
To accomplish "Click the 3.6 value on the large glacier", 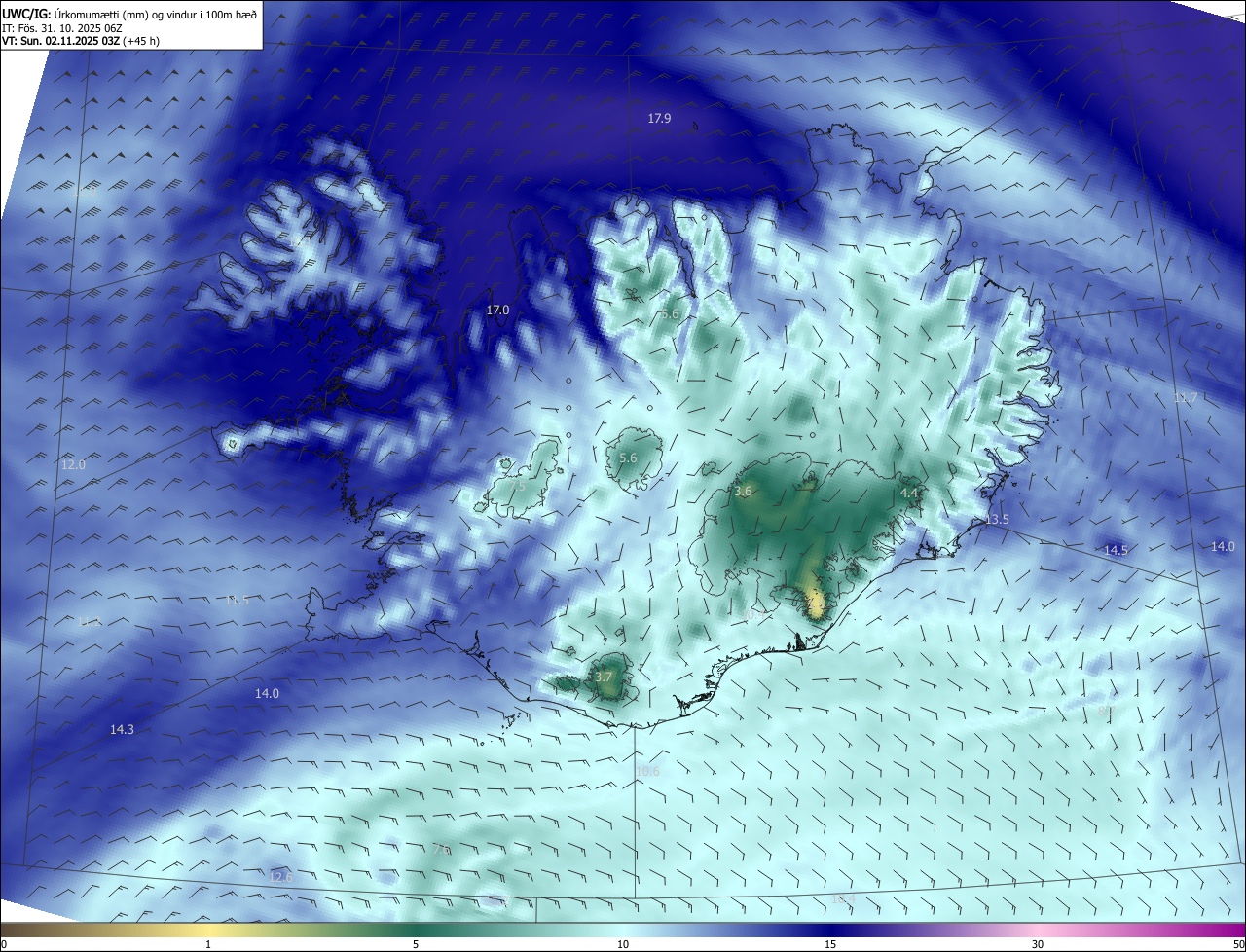I will click(743, 492).
